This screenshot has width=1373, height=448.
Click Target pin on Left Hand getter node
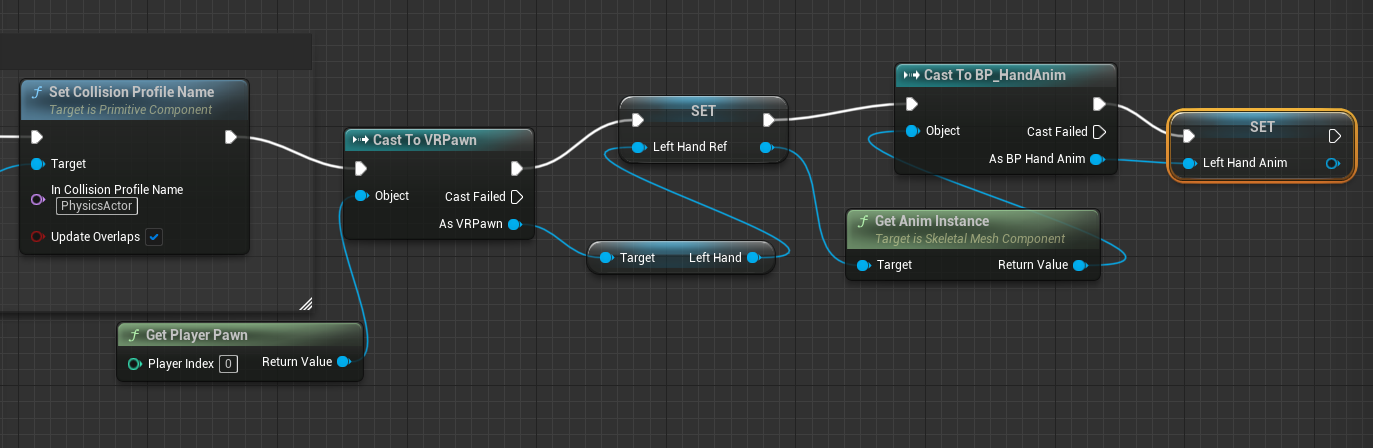coord(606,258)
